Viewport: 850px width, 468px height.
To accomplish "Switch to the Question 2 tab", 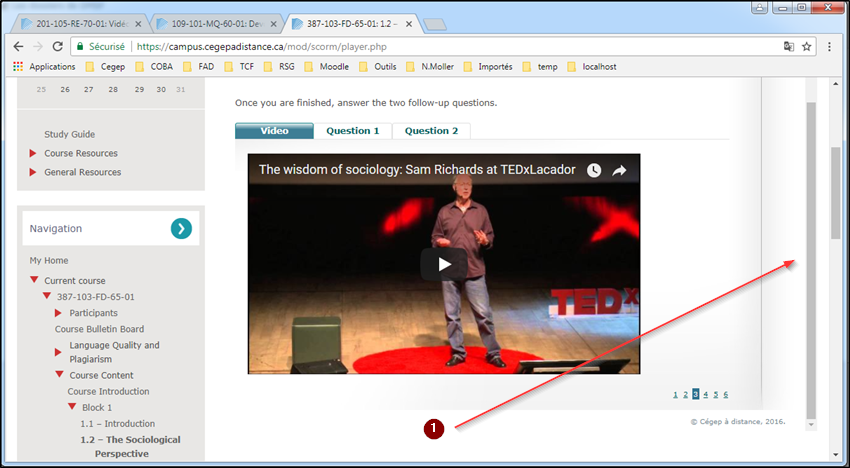I will [x=431, y=131].
